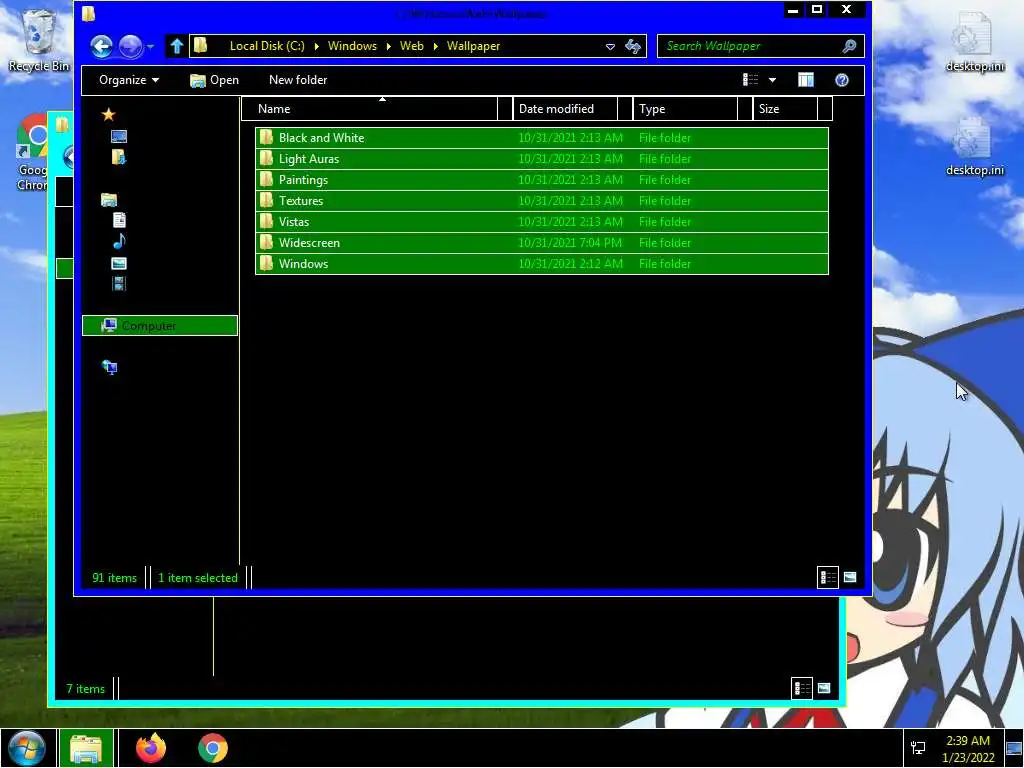Sort by the Date modified column header
Image resolution: width=1024 pixels, height=768 pixels.
point(565,109)
